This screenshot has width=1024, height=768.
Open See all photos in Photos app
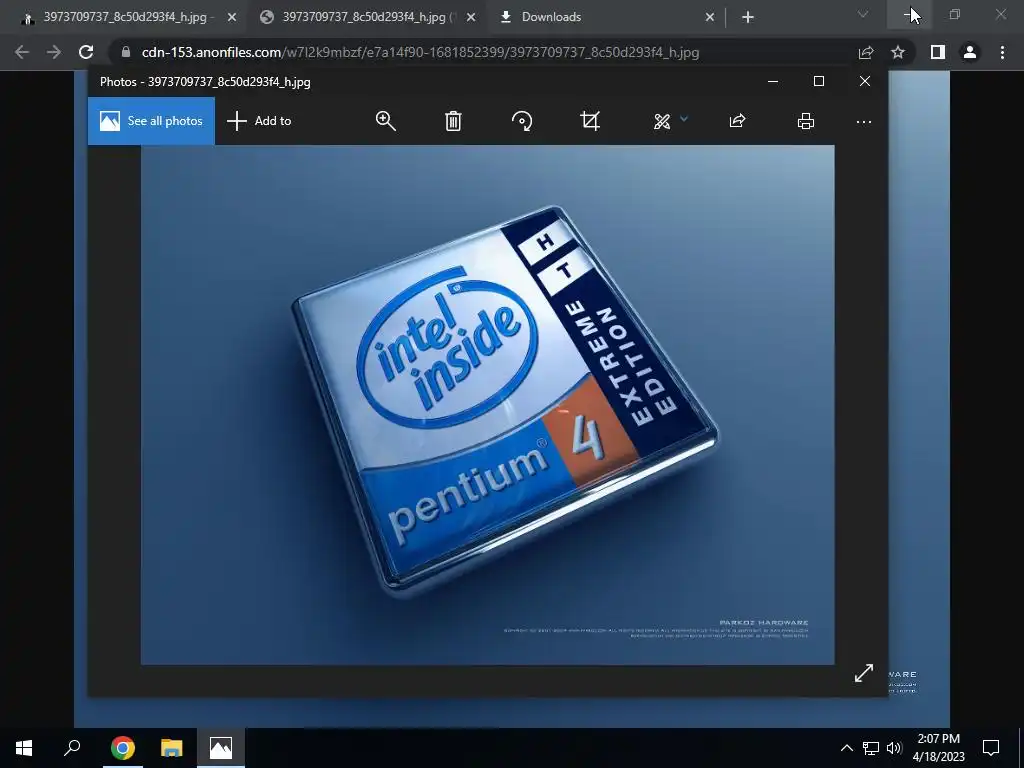pos(151,121)
